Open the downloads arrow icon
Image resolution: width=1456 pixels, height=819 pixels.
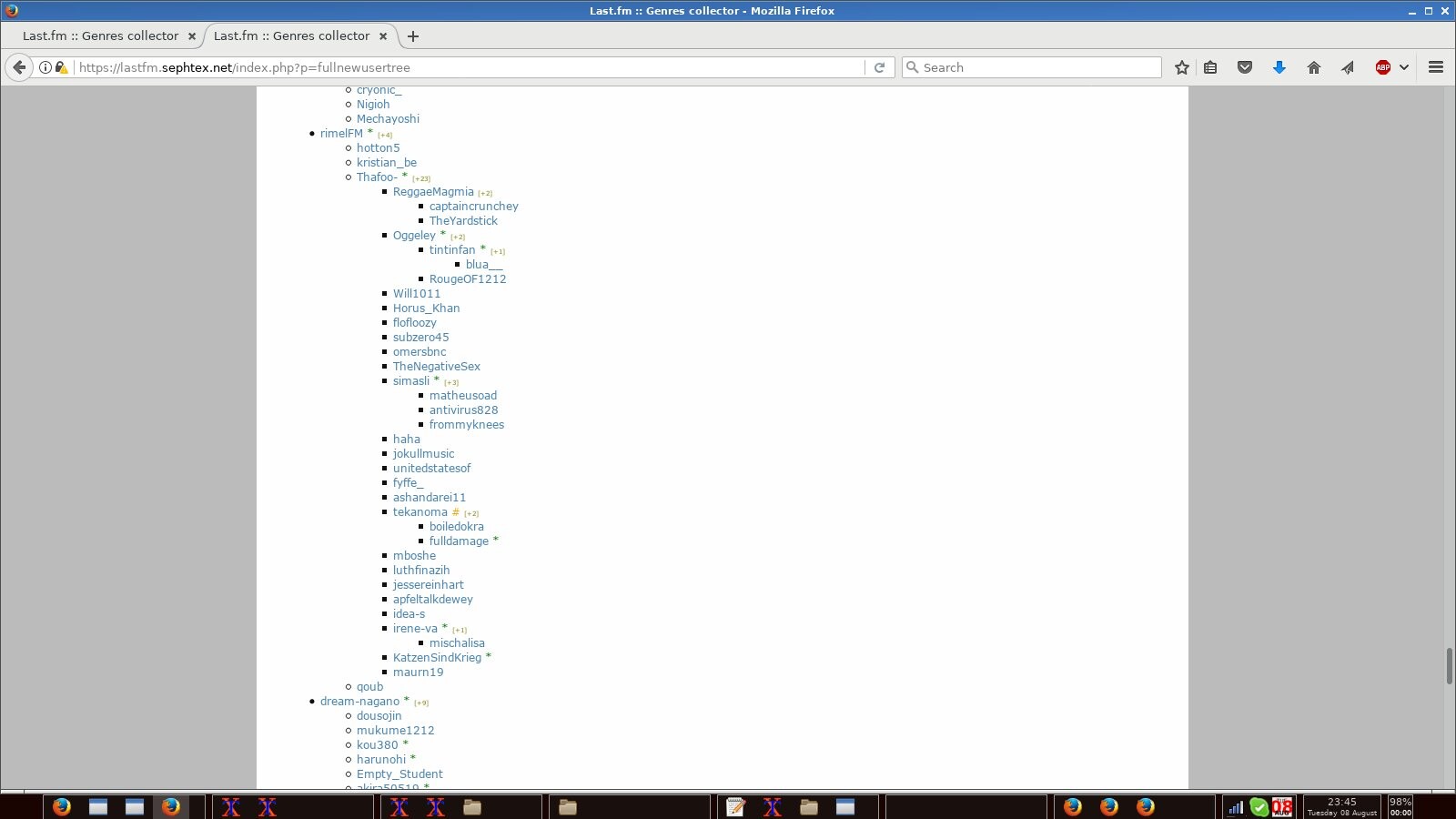(1279, 67)
